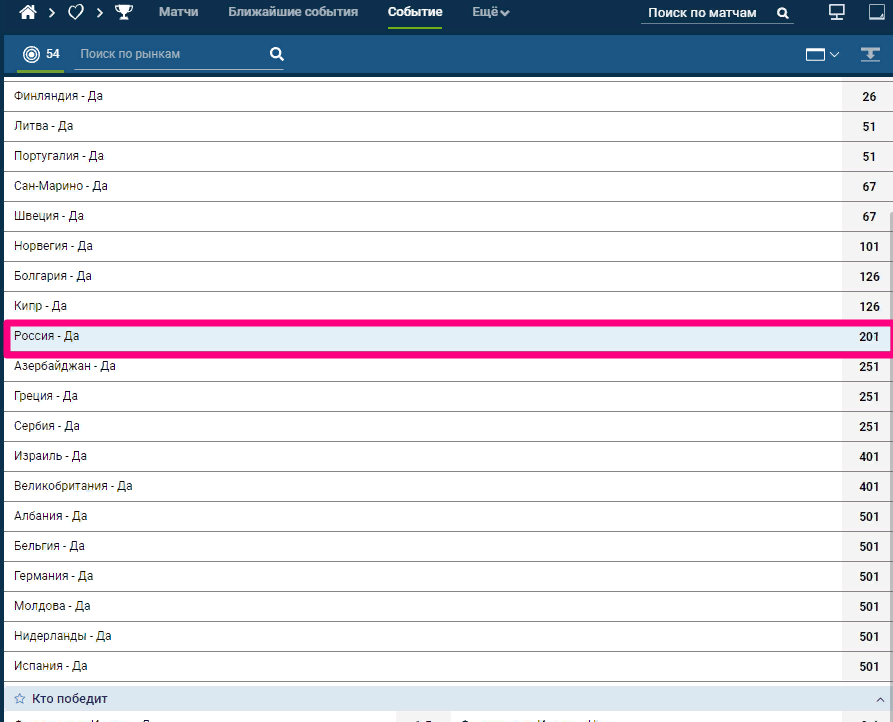893x722 pixels.
Task: Click the match search magnifier icon
Action: 783,13
